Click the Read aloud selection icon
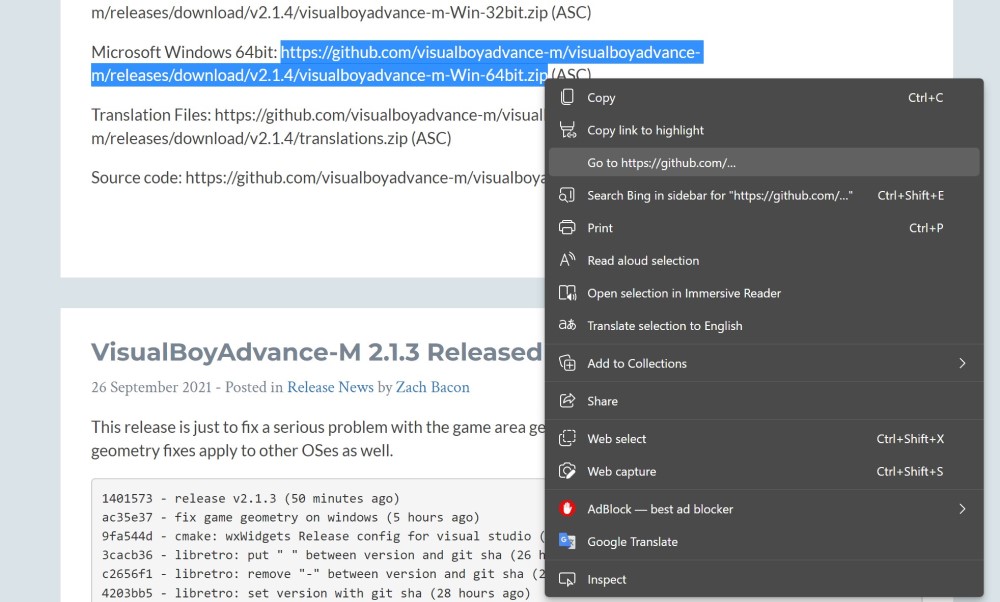The width and height of the screenshot is (1000, 602). coord(567,260)
